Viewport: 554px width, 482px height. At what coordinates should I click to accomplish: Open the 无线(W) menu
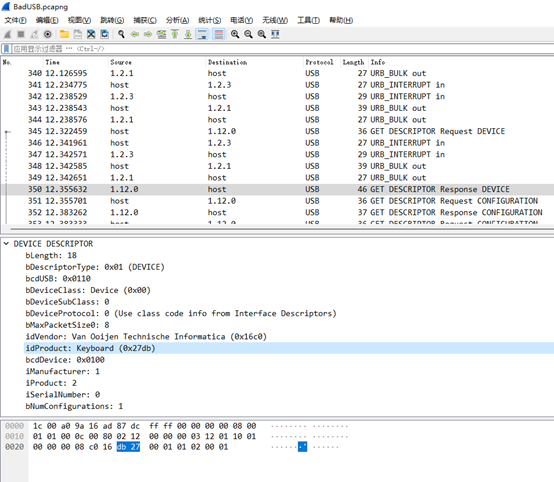pyautogui.click(x=275, y=20)
